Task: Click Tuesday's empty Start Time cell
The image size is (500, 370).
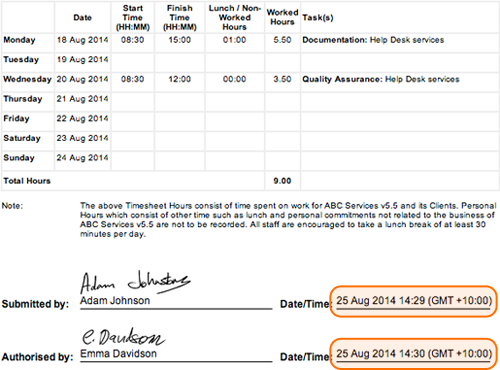Action: click(133, 62)
